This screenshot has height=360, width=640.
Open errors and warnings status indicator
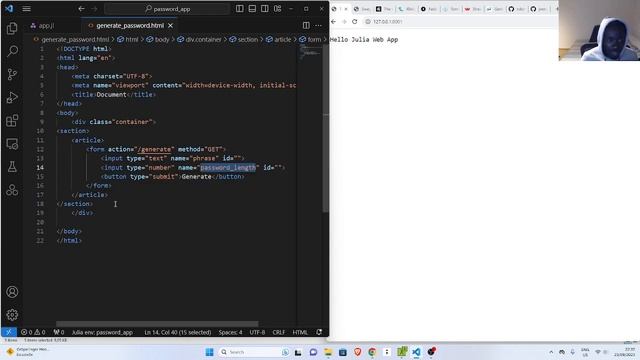tap(33, 332)
